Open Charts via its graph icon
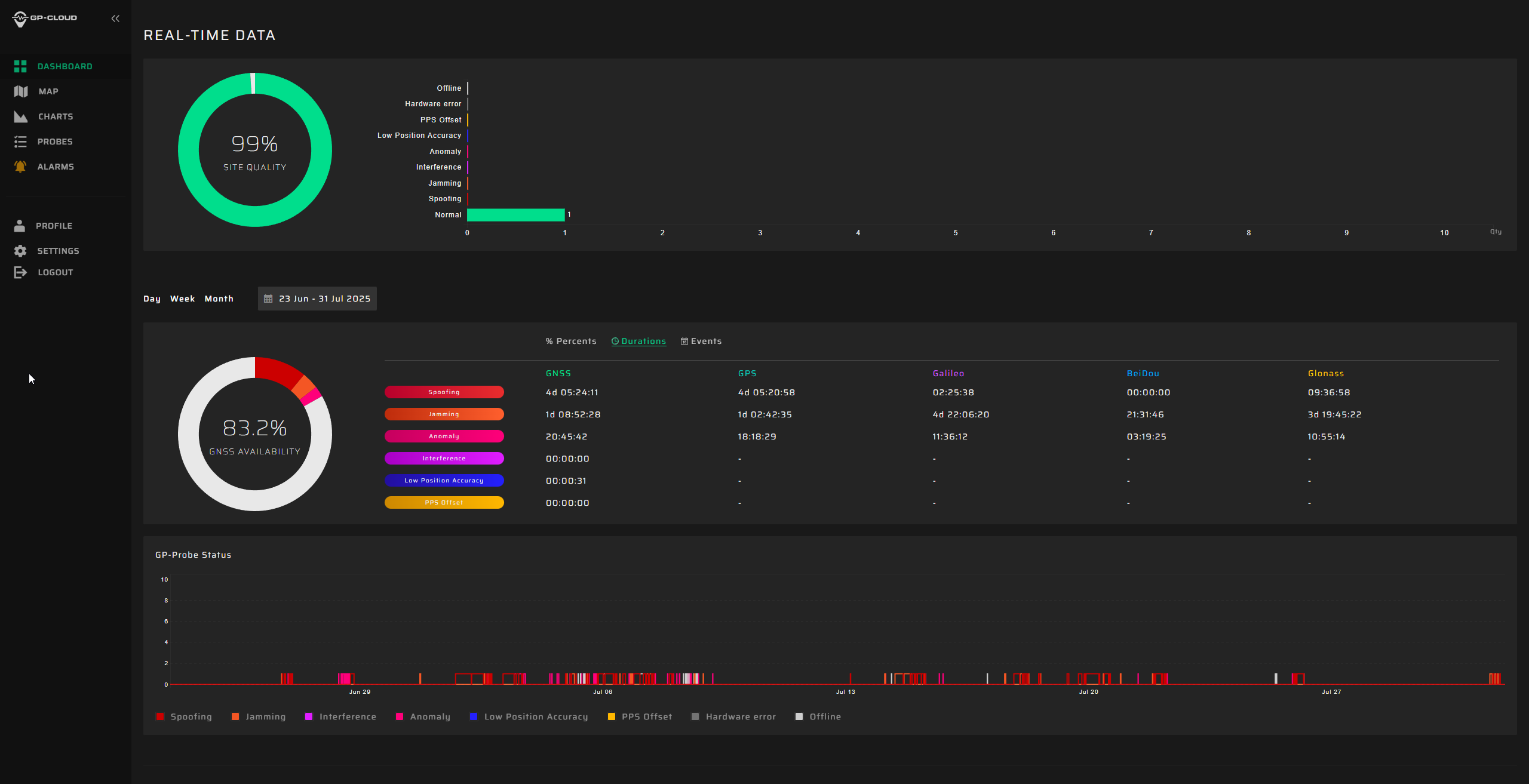 point(21,116)
